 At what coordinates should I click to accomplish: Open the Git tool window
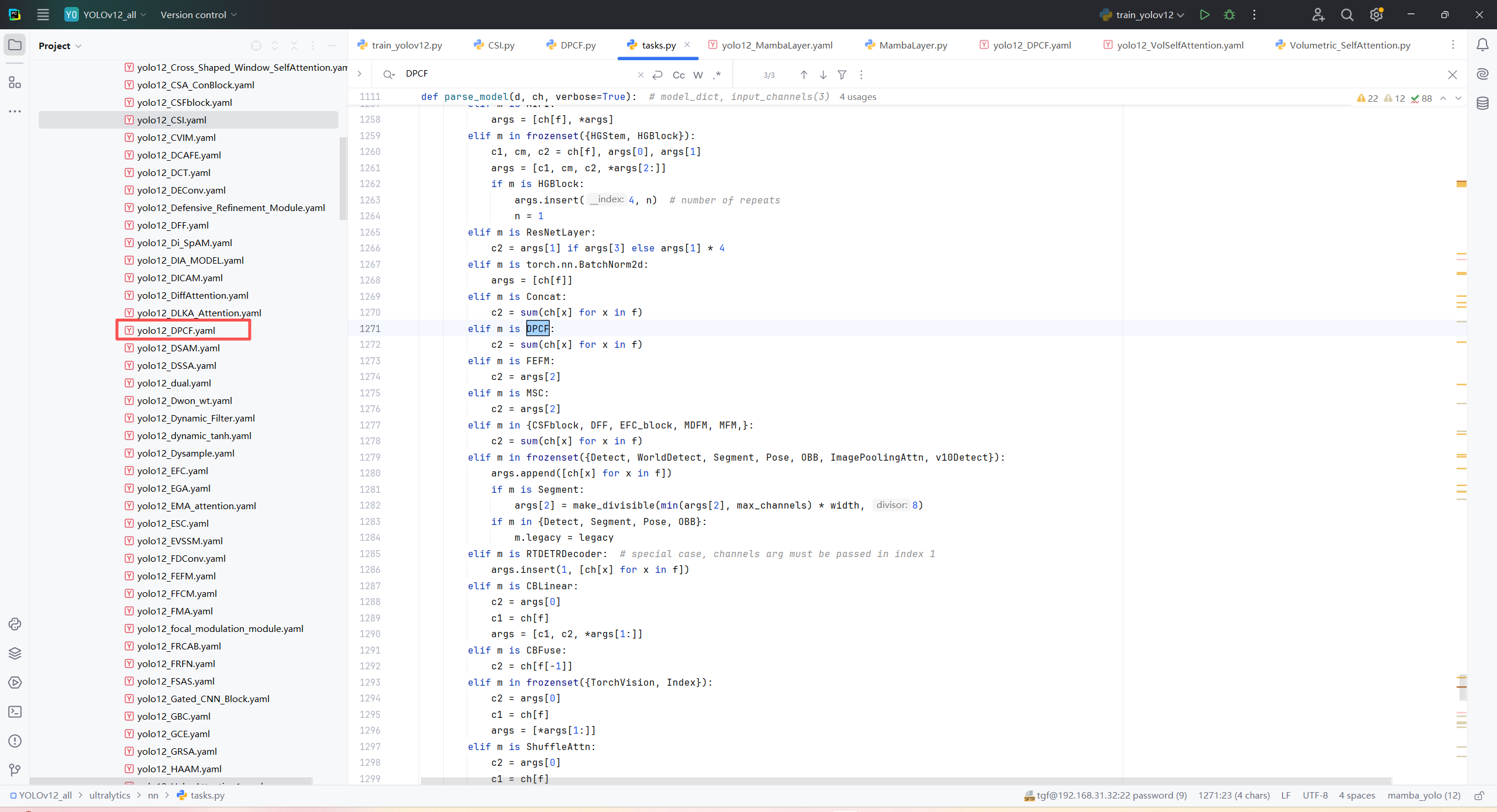(15, 770)
